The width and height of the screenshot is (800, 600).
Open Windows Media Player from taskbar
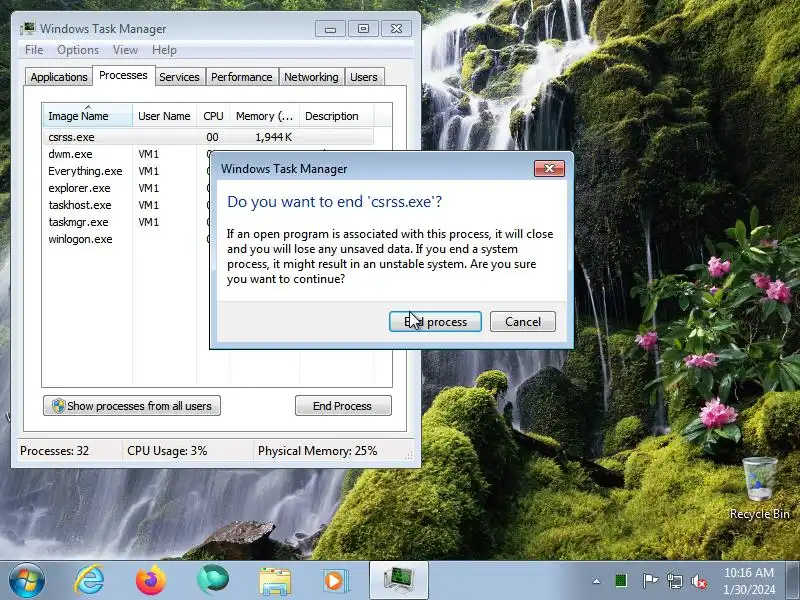(336, 581)
